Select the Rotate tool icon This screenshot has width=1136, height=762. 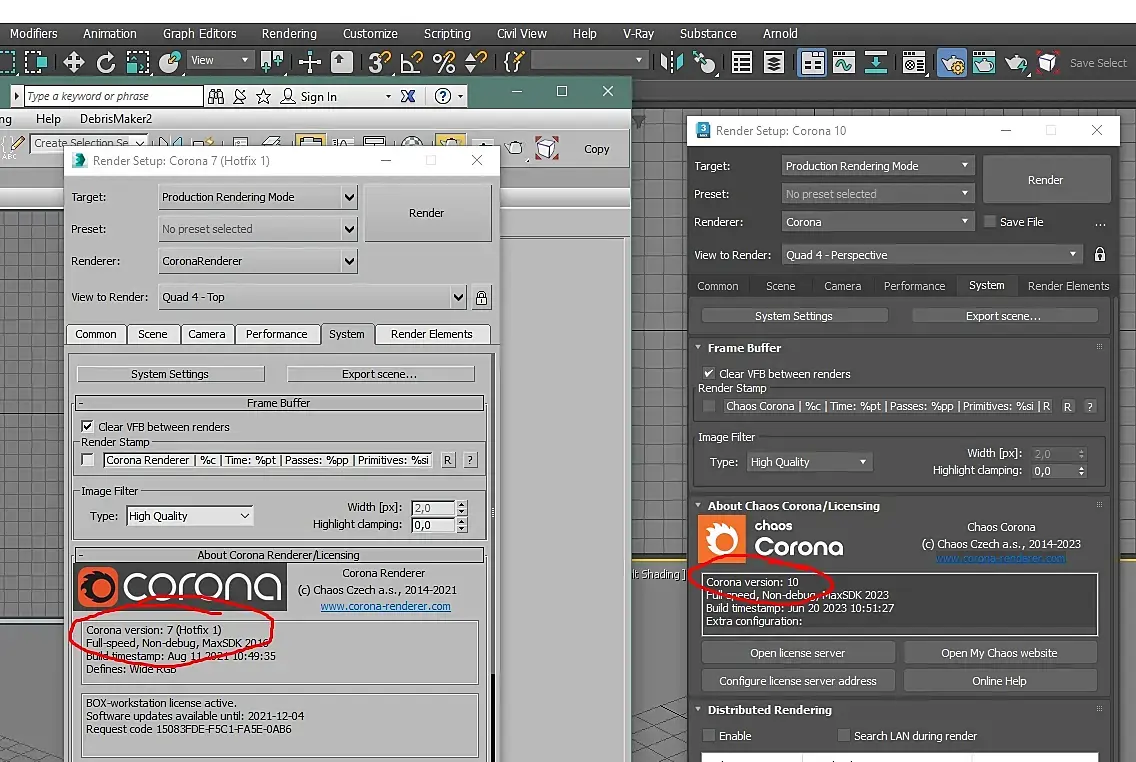[106, 62]
